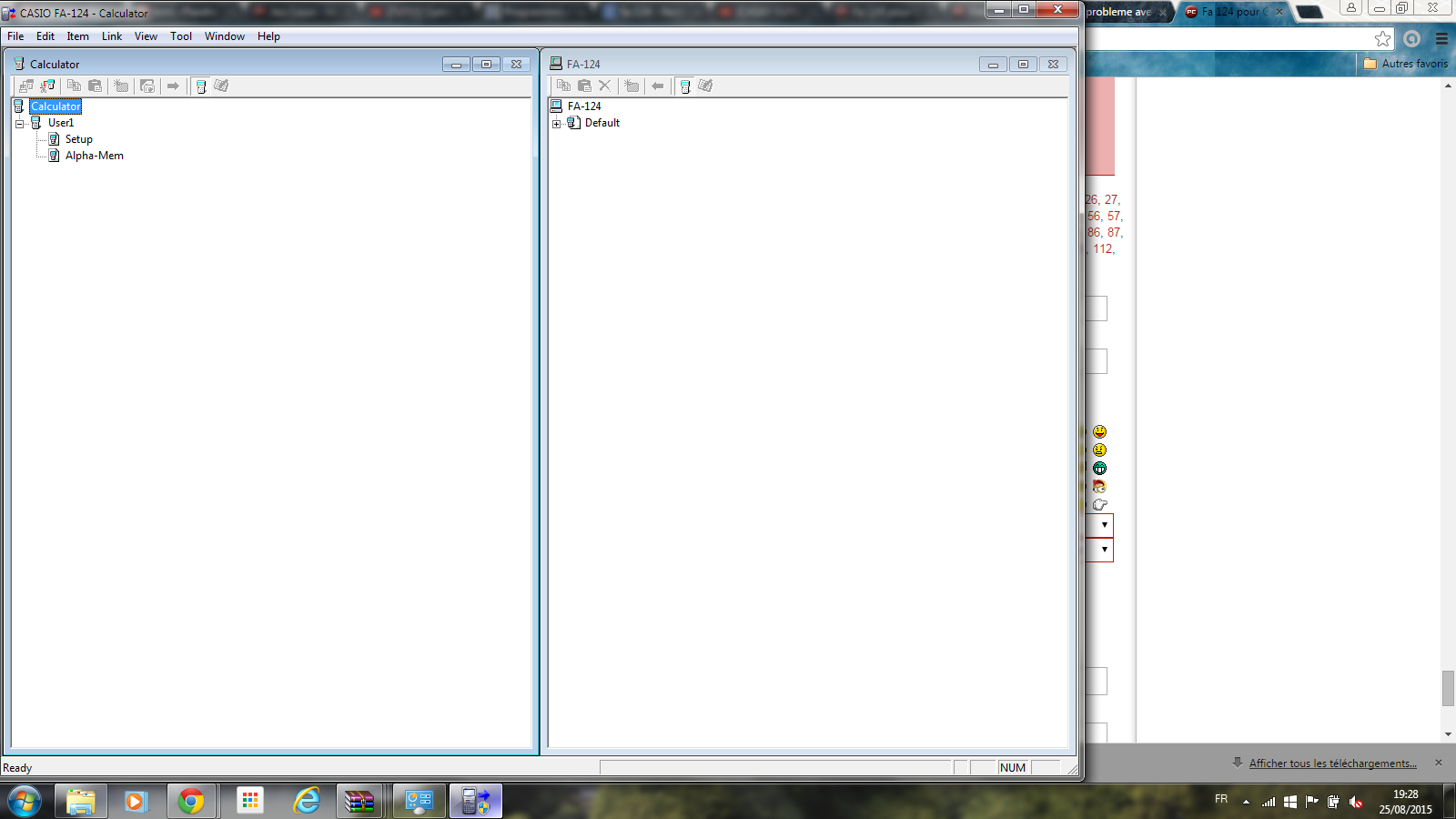Toggle calculator tree view icon in FA-124 toolbar
The width and height of the screenshot is (1456, 819).
[x=685, y=86]
